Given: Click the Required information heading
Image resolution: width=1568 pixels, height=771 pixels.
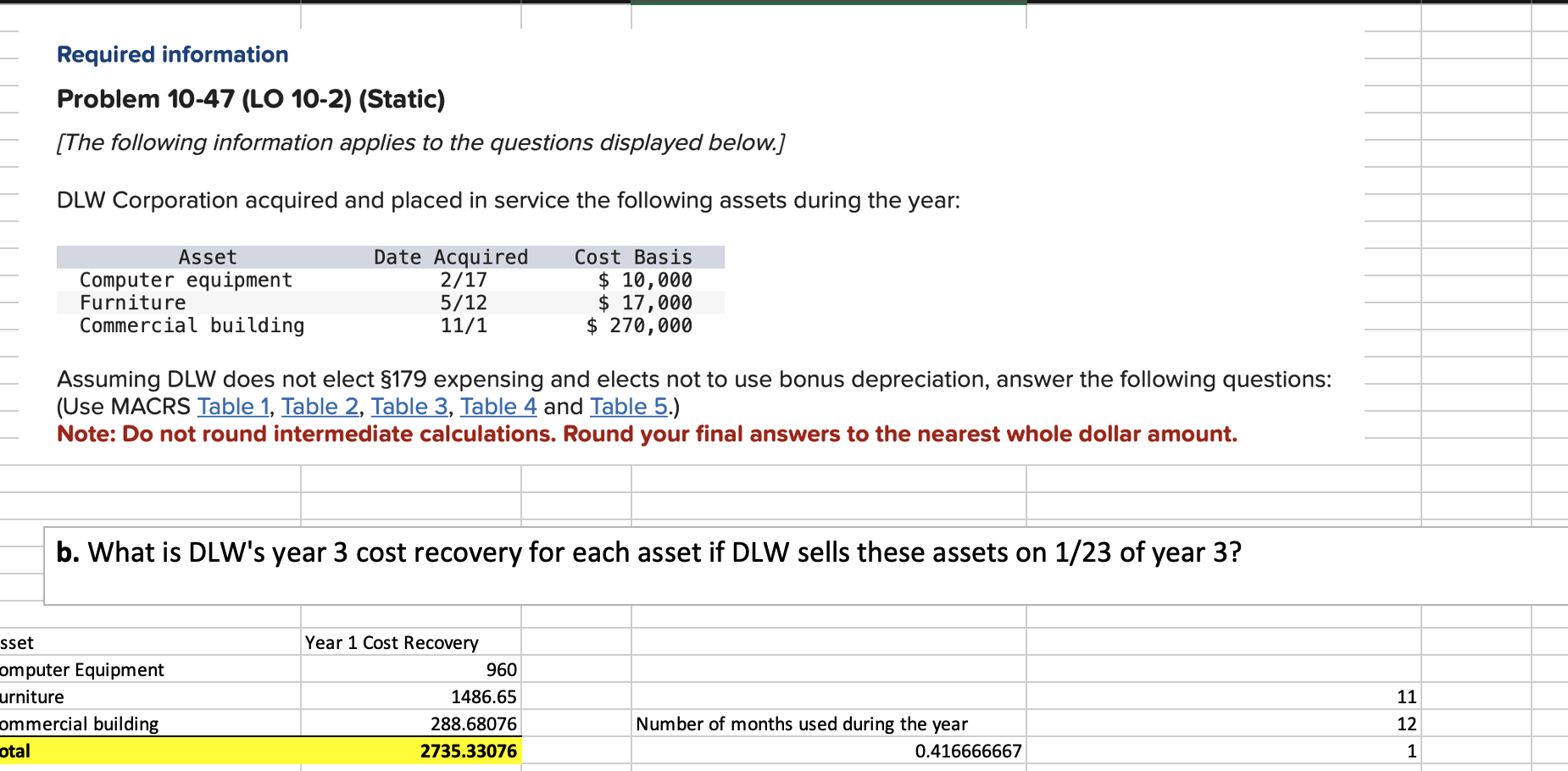Looking at the screenshot, I should [x=172, y=54].
